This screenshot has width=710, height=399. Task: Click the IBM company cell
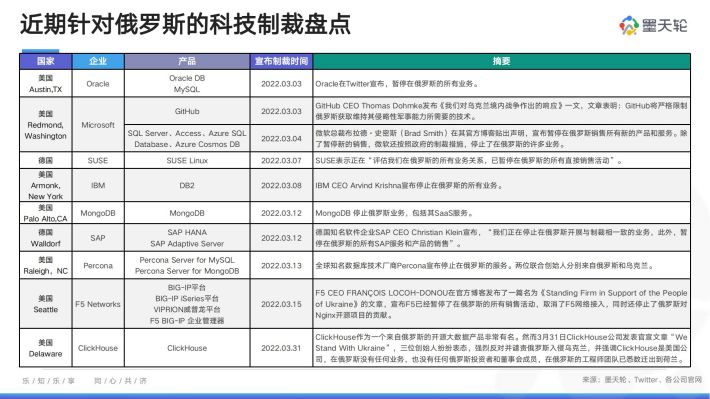pyautogui.click(x=98, y=185)
